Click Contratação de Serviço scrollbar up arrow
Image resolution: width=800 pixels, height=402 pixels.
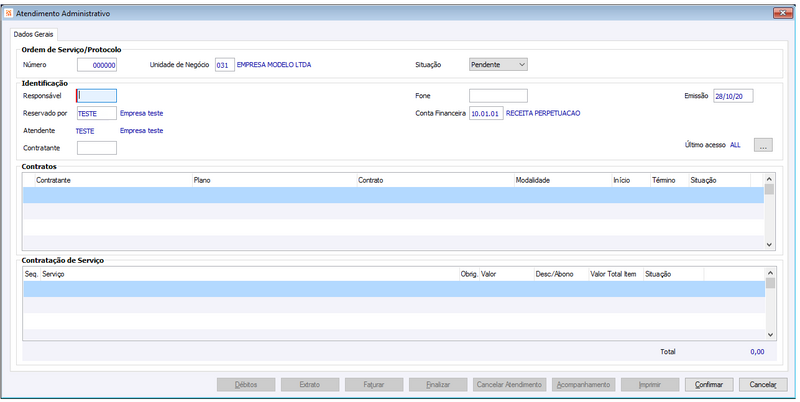tap(770, 273)
